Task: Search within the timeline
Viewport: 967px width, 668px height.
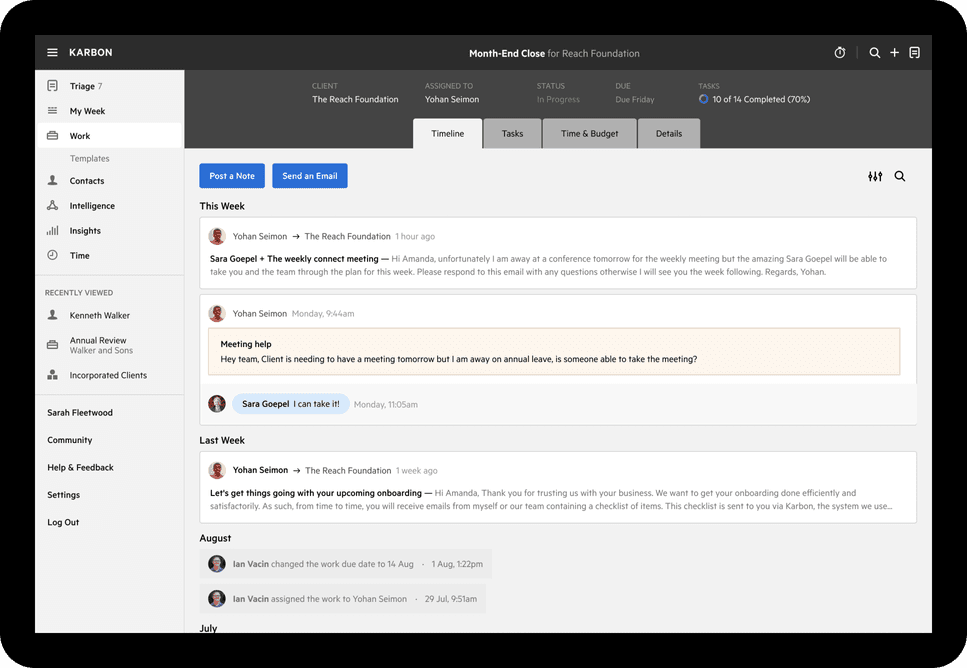Action: pos(900,175)
